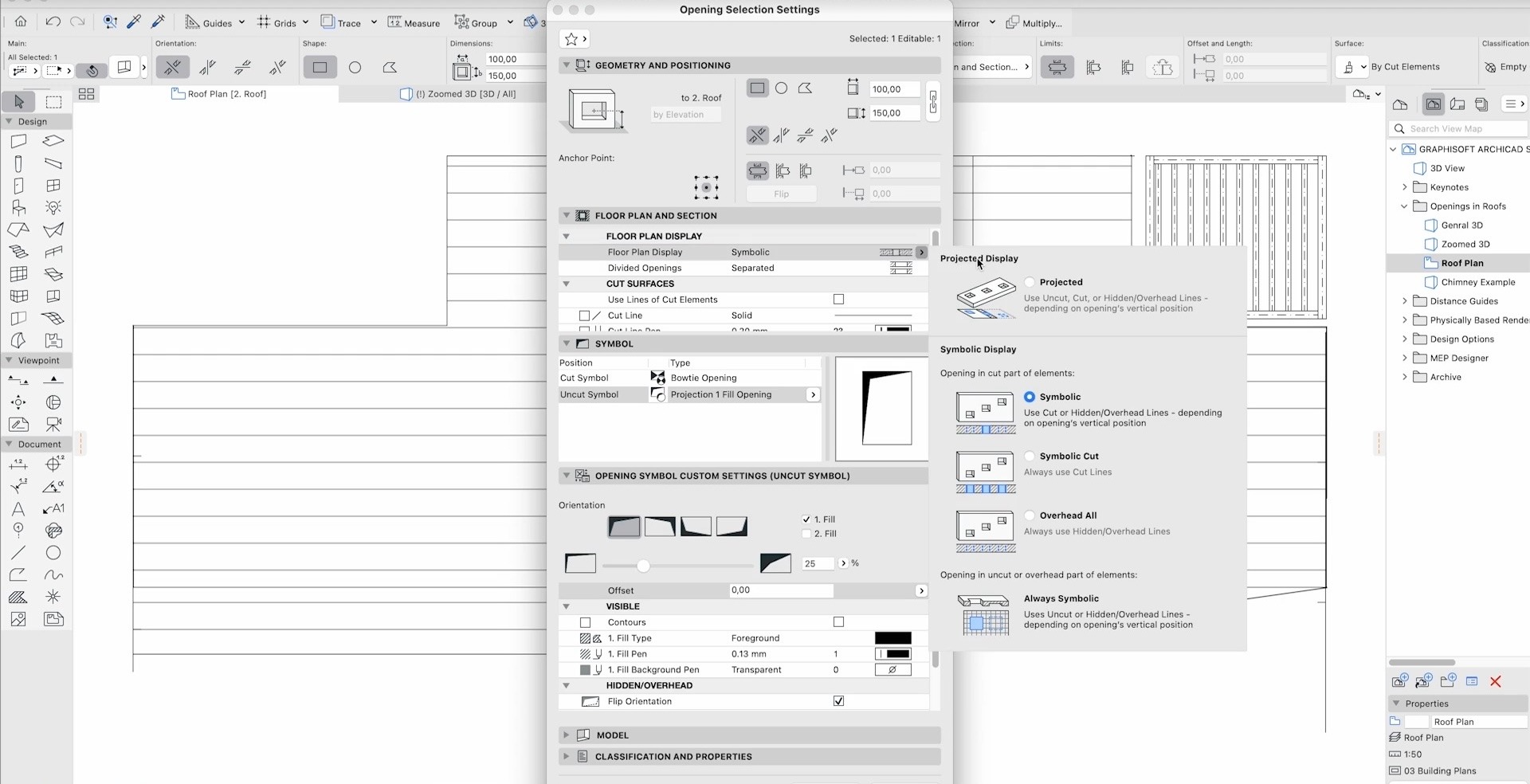Select the Overhead All radio button

point(1030,515)
